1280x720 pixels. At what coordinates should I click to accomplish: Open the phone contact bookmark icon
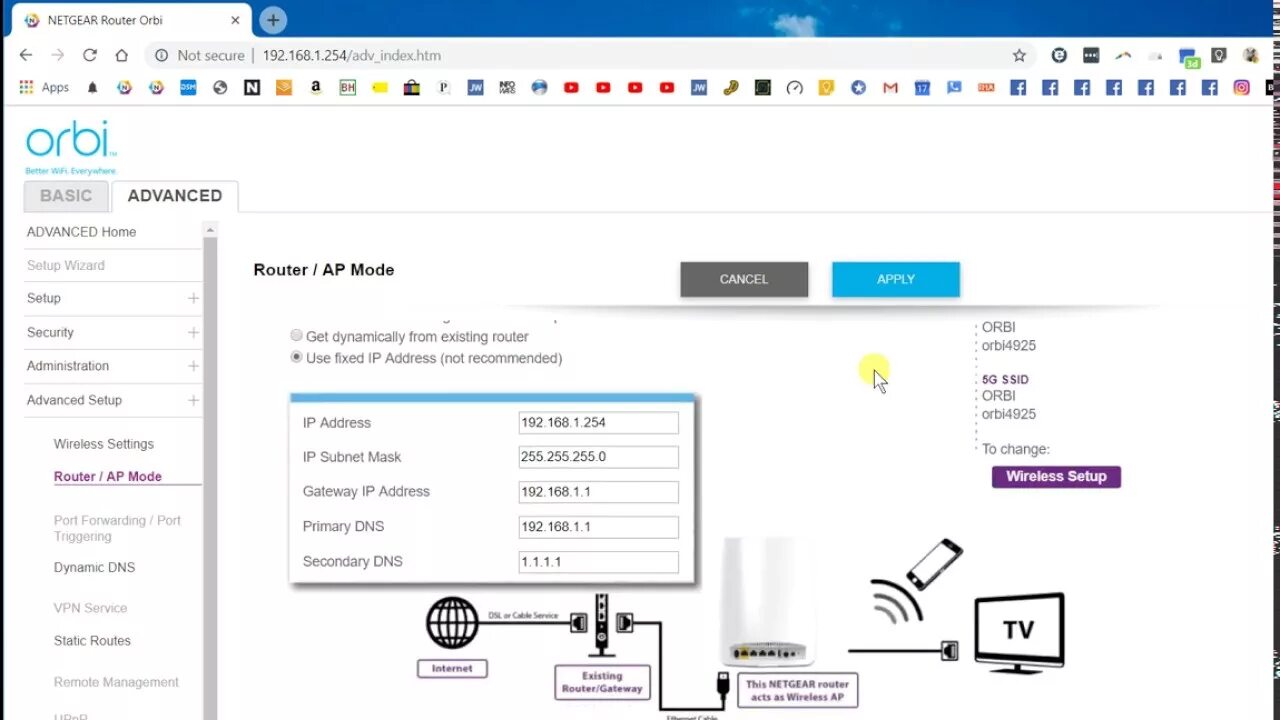click(954, 88)
